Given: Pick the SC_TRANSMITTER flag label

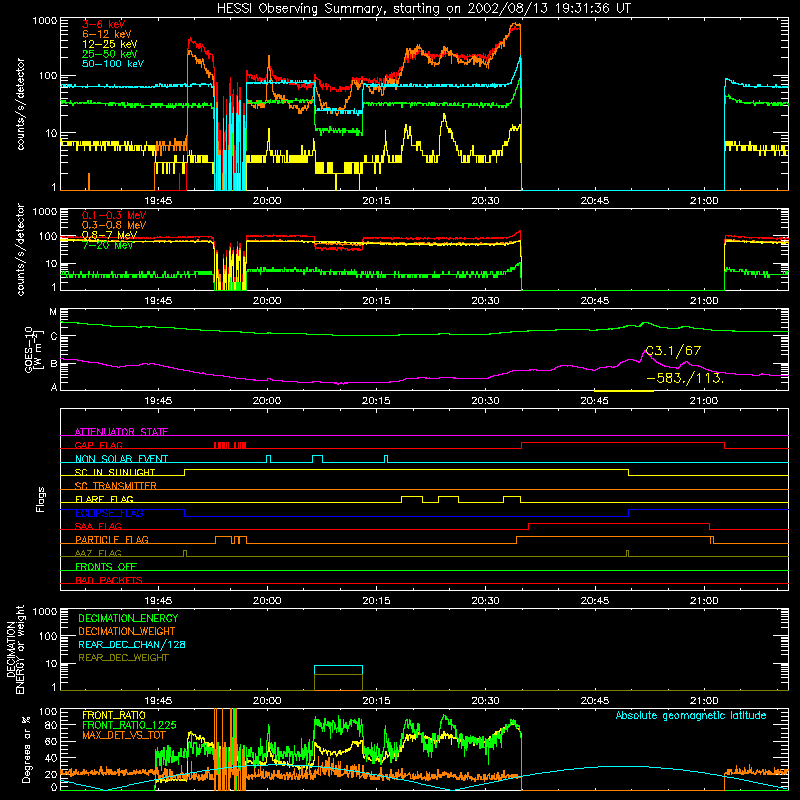Looking at the screenshot, I should click(x=115, y=486).
